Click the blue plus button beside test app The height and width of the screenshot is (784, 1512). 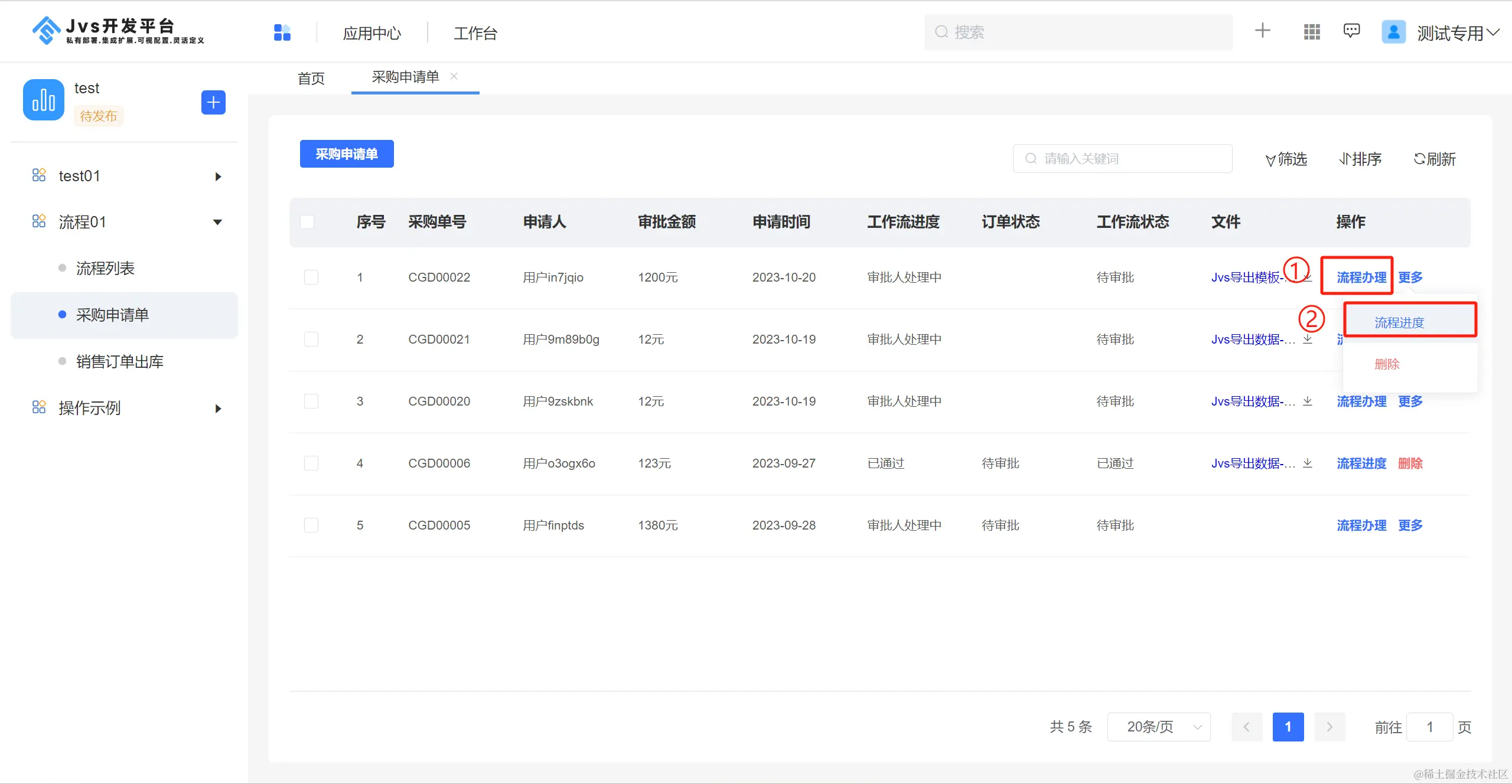point(213,103)
